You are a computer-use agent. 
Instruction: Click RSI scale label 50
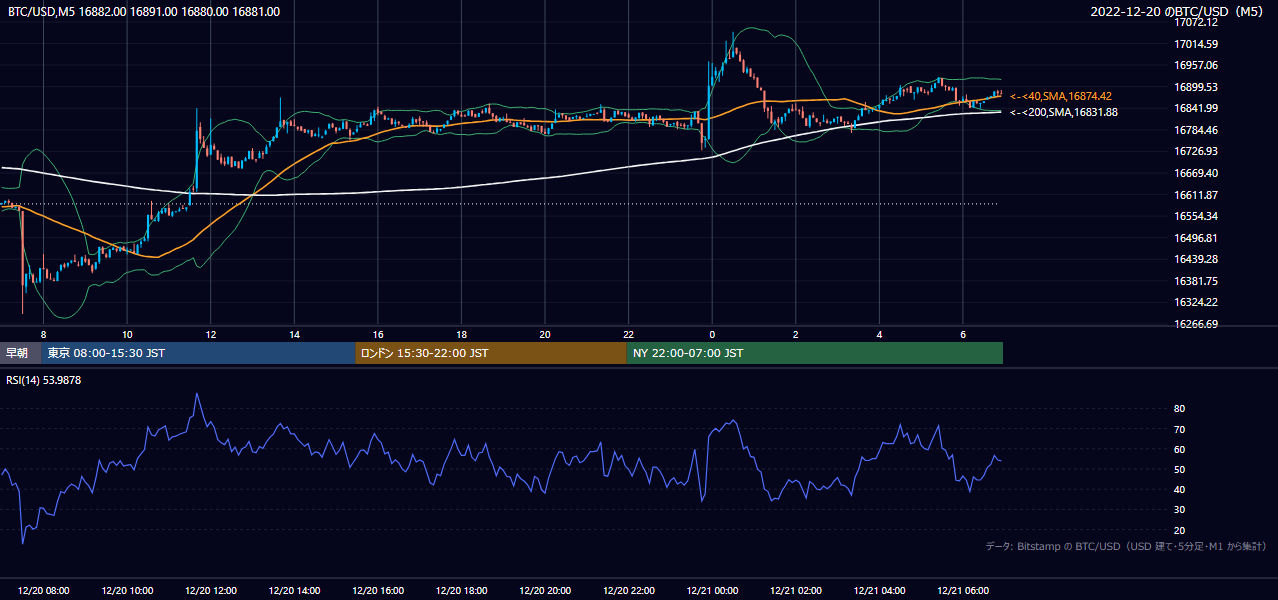1179,469
